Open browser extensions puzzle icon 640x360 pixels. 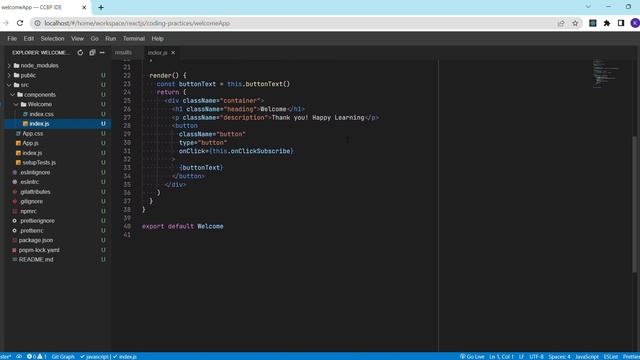[x=607, y=23]
